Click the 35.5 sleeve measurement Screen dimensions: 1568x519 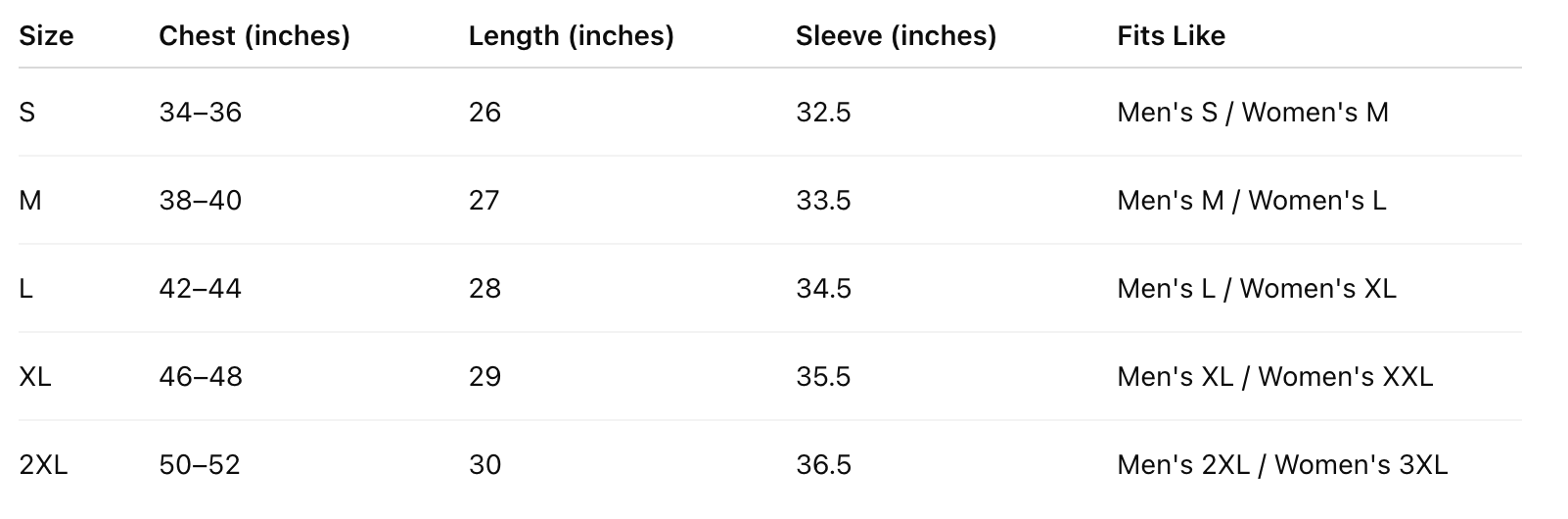[x=823, y=377]
